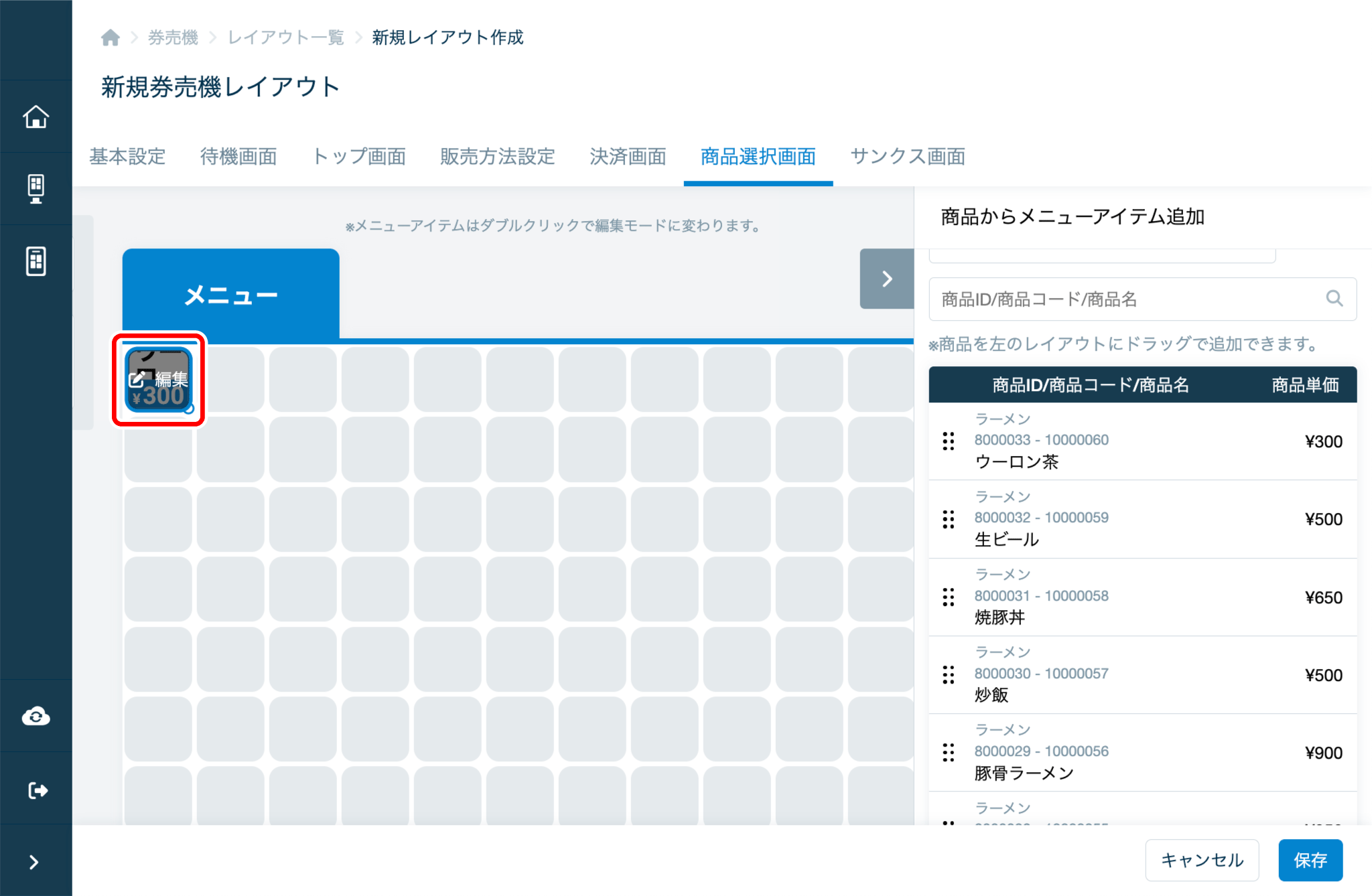Open the dropdown above the search field

point(1102,256)
